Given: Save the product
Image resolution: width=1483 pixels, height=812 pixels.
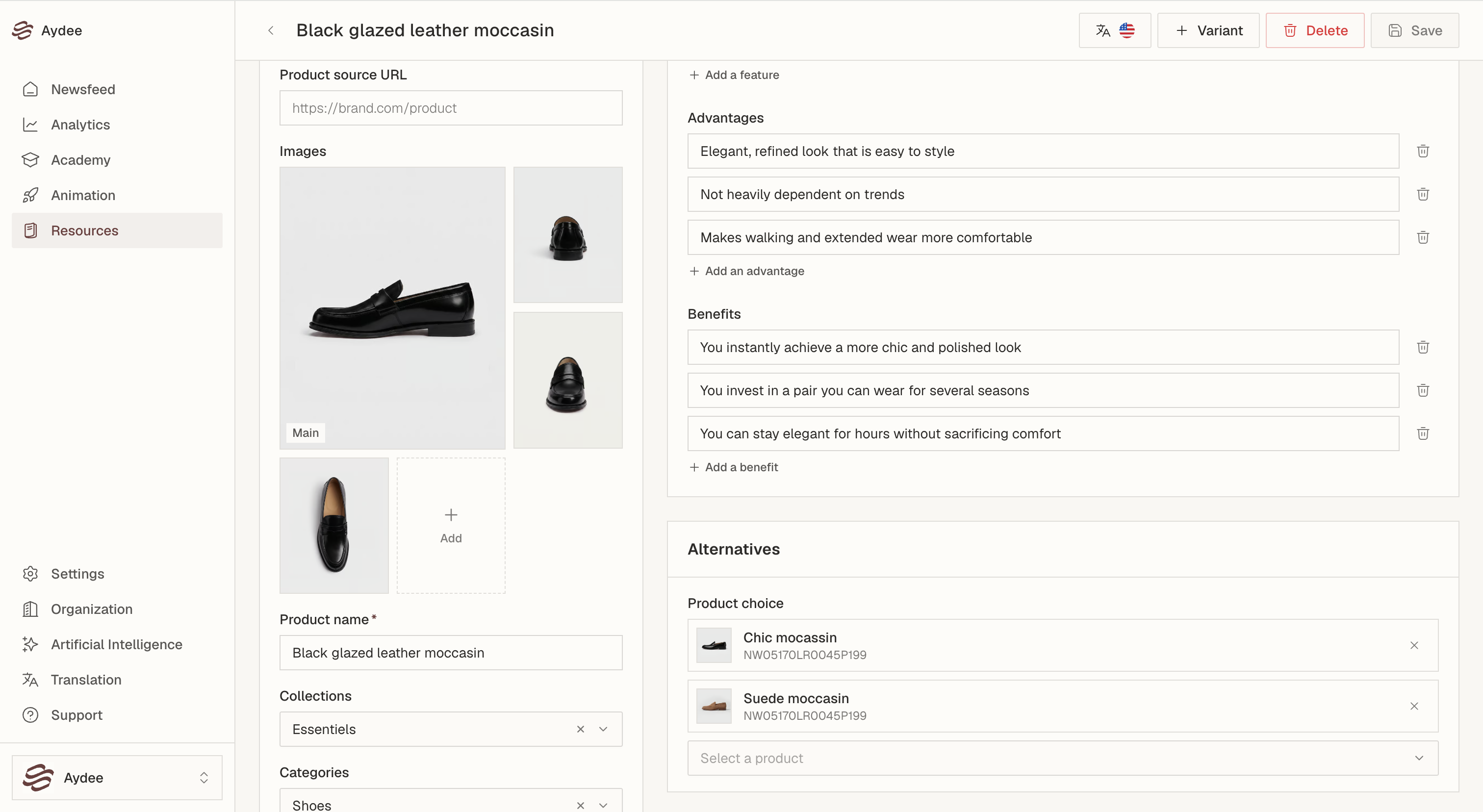Looking at the screenshot, I should [1414, 30].
